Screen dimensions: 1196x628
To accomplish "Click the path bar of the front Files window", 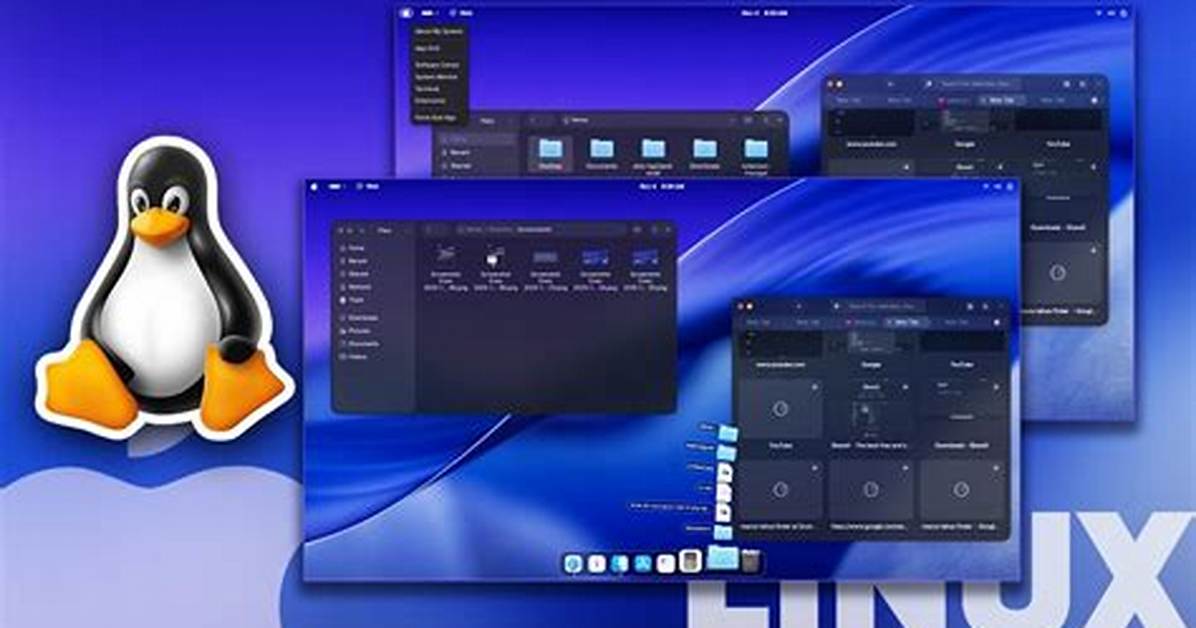I will pos(540,230).
